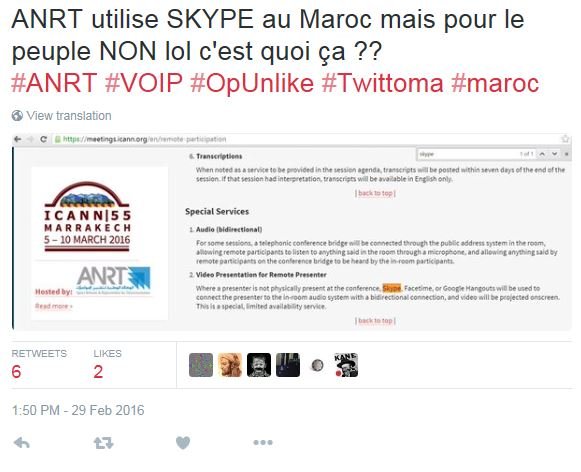
Task: Open the KANE profile avatar
Action: (346, 365)
